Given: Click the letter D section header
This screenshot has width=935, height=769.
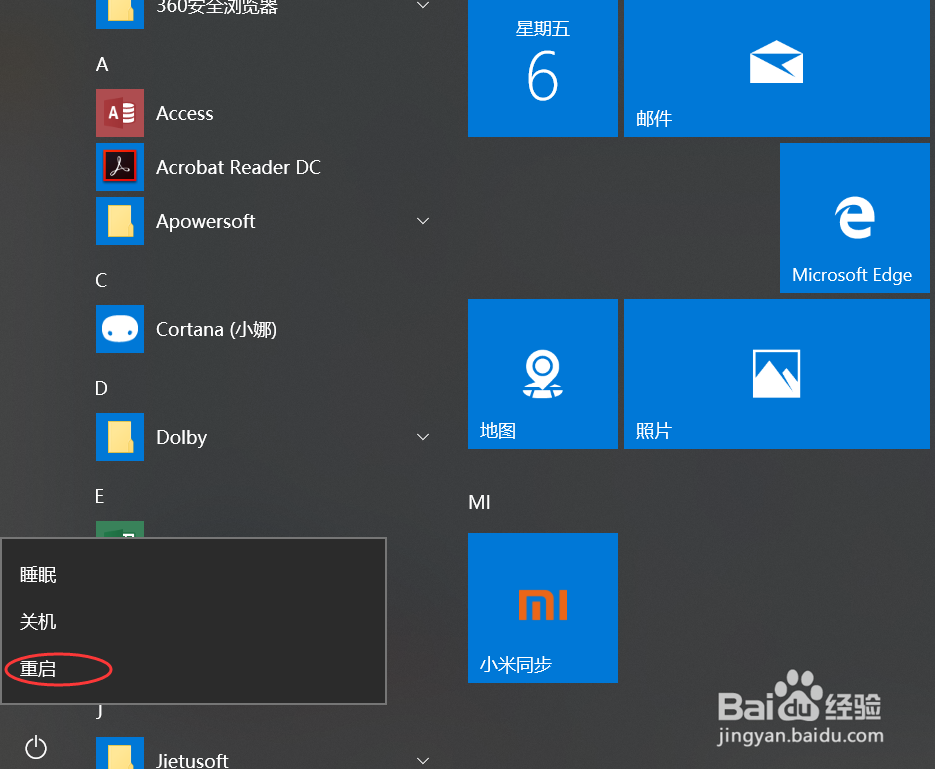Looking at the screenshot, I should tap(101, 388).
